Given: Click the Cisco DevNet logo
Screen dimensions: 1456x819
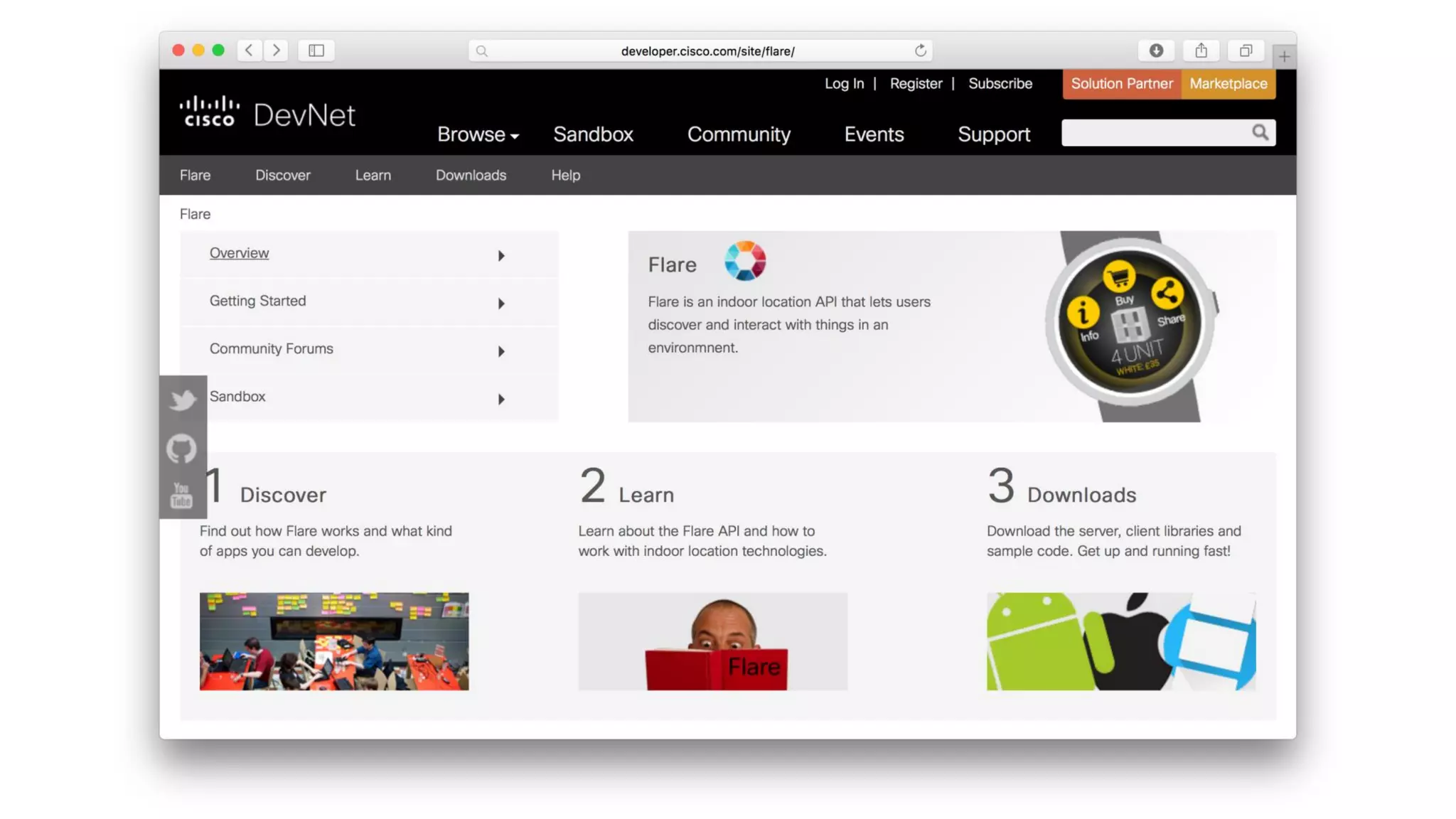Looking at the screenshot, I should coord(267,114).
